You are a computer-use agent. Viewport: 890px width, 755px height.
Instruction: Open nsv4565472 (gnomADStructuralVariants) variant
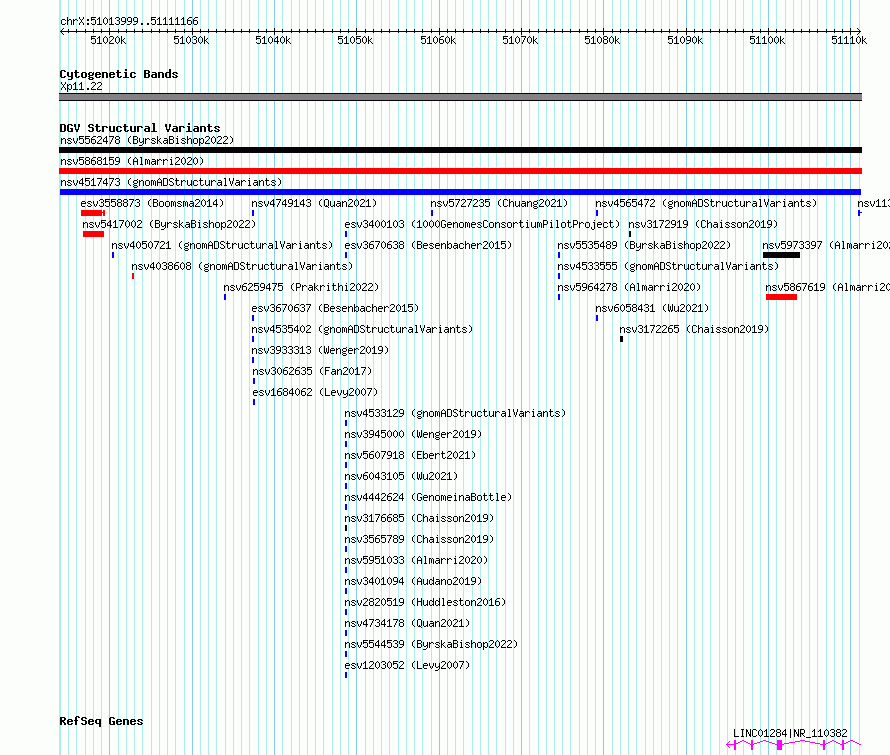click(x=706, y=203)
